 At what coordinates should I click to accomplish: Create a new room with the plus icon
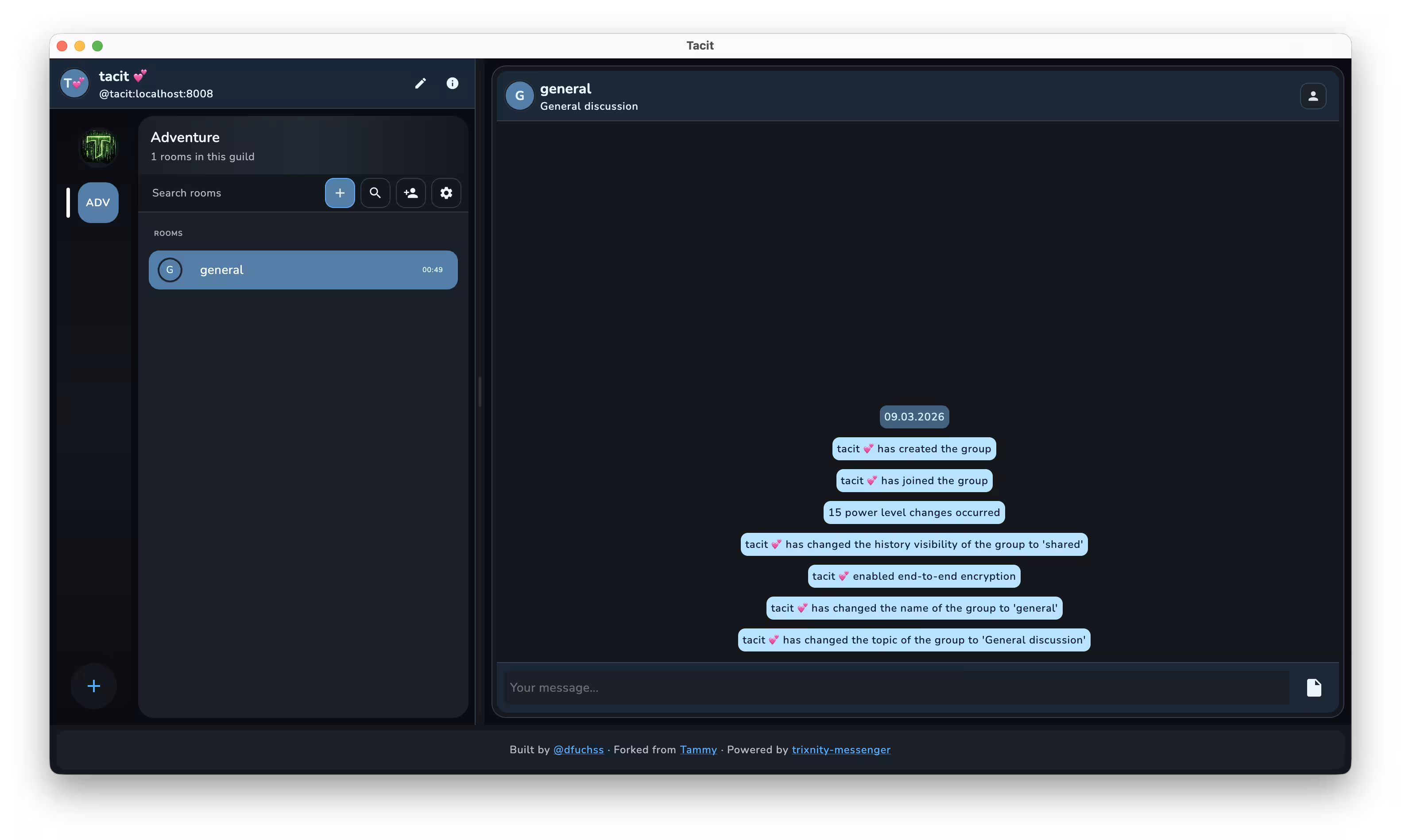click(340, 193)
